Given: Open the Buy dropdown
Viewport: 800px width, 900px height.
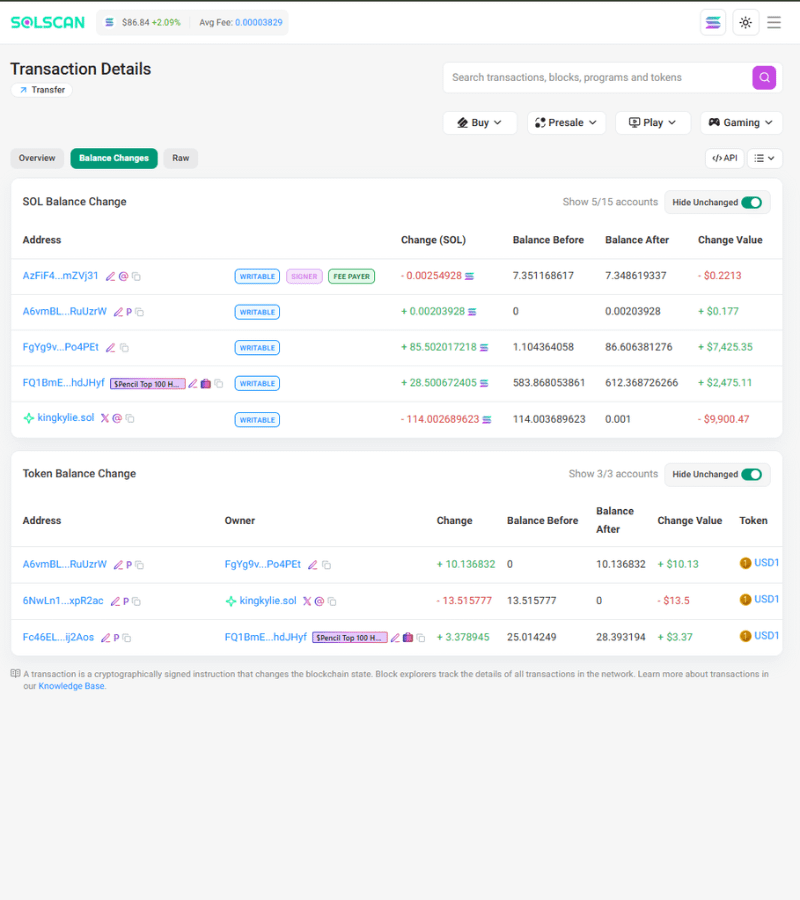Looking at the screenshot, I should (479, 122).
